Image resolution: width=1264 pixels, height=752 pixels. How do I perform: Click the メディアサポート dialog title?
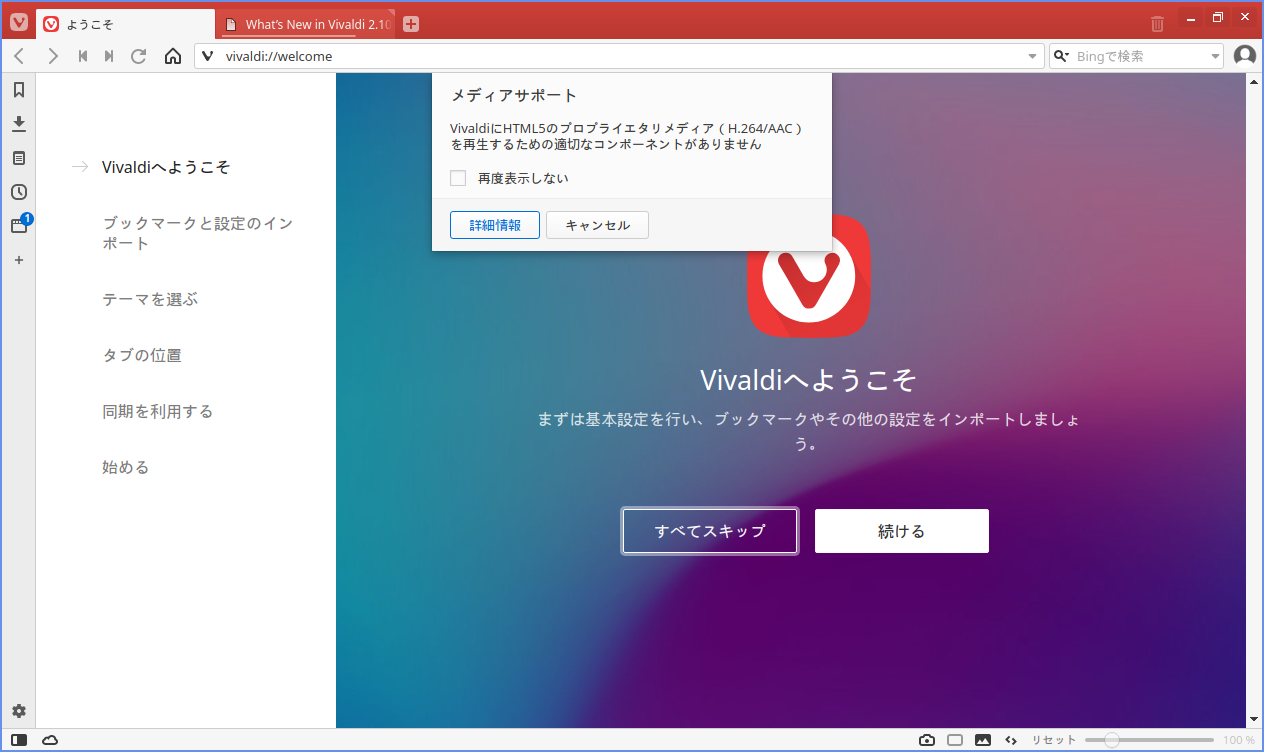(x=515, y=96)
